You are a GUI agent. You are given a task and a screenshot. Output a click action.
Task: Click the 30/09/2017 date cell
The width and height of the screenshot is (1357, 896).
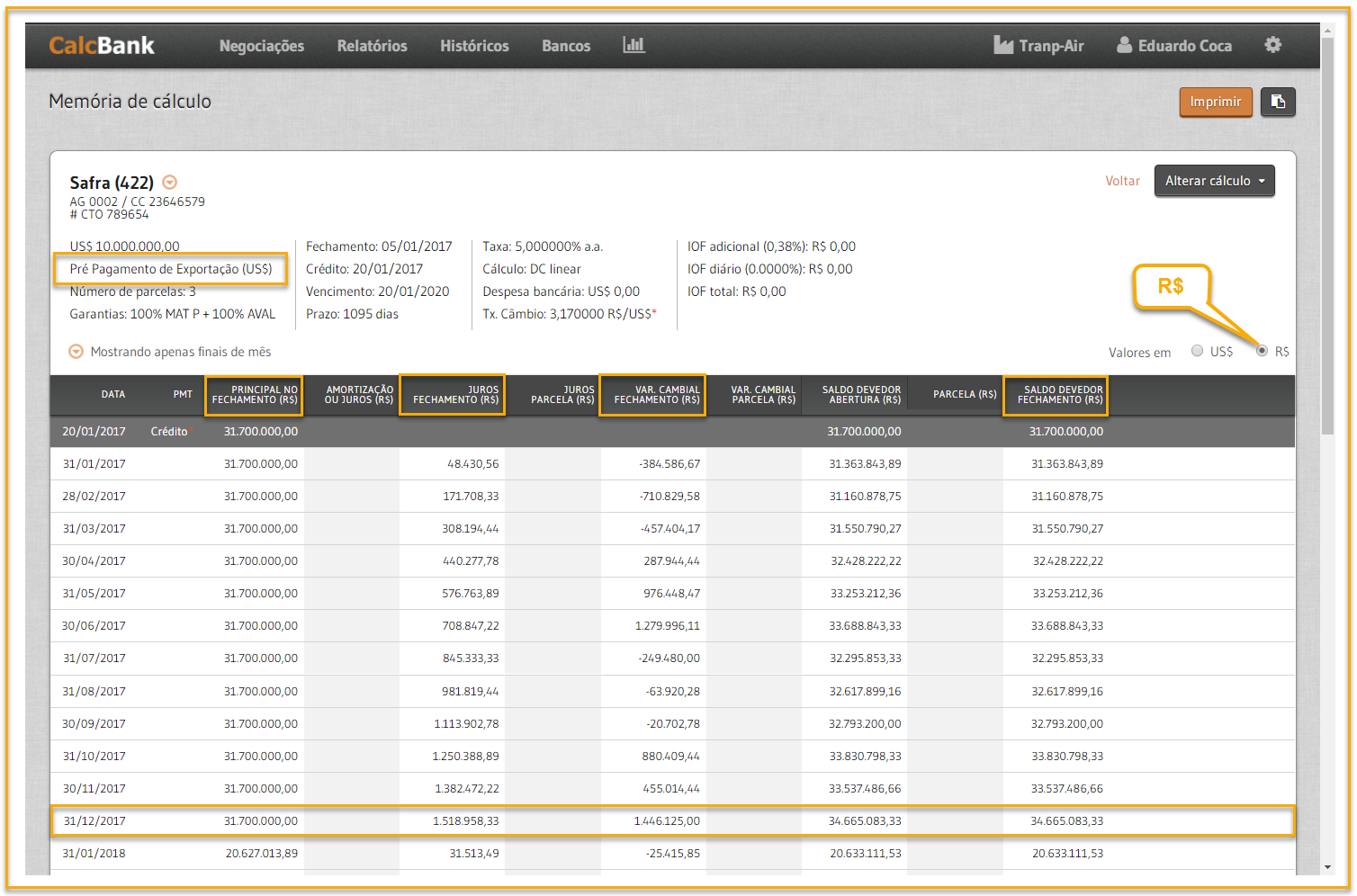pos(94,724)
